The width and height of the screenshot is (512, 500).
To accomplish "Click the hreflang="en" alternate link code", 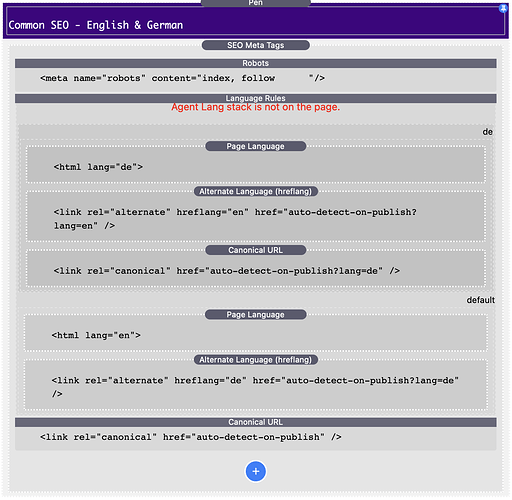I will click(235, 219).
